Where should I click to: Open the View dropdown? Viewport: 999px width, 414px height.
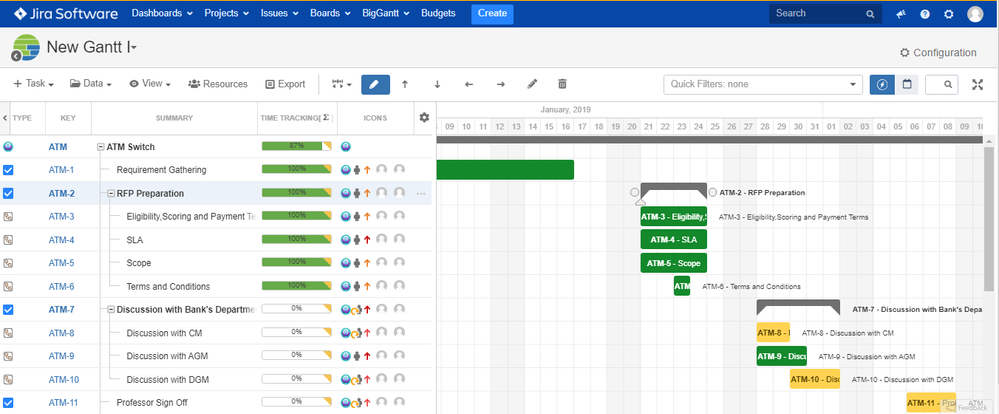[x=150, y=84]
